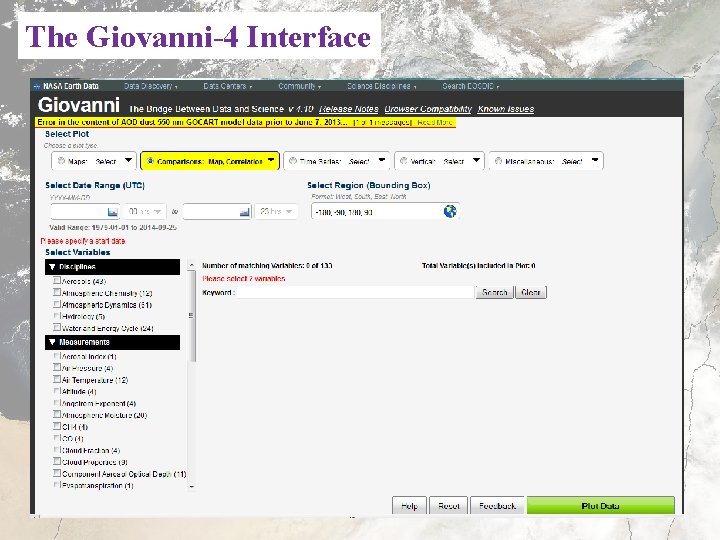Screen dimensions: 720x540
Task: Click the keyword Search button
Action: click(495, 292)
